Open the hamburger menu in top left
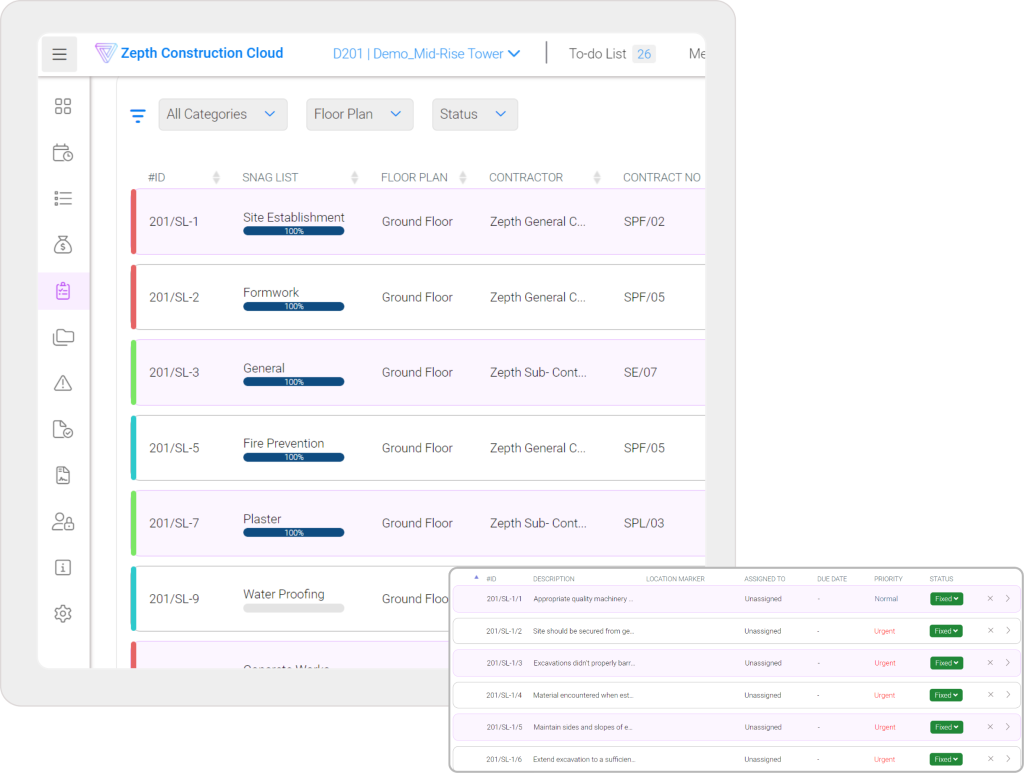 coord(59,53)
